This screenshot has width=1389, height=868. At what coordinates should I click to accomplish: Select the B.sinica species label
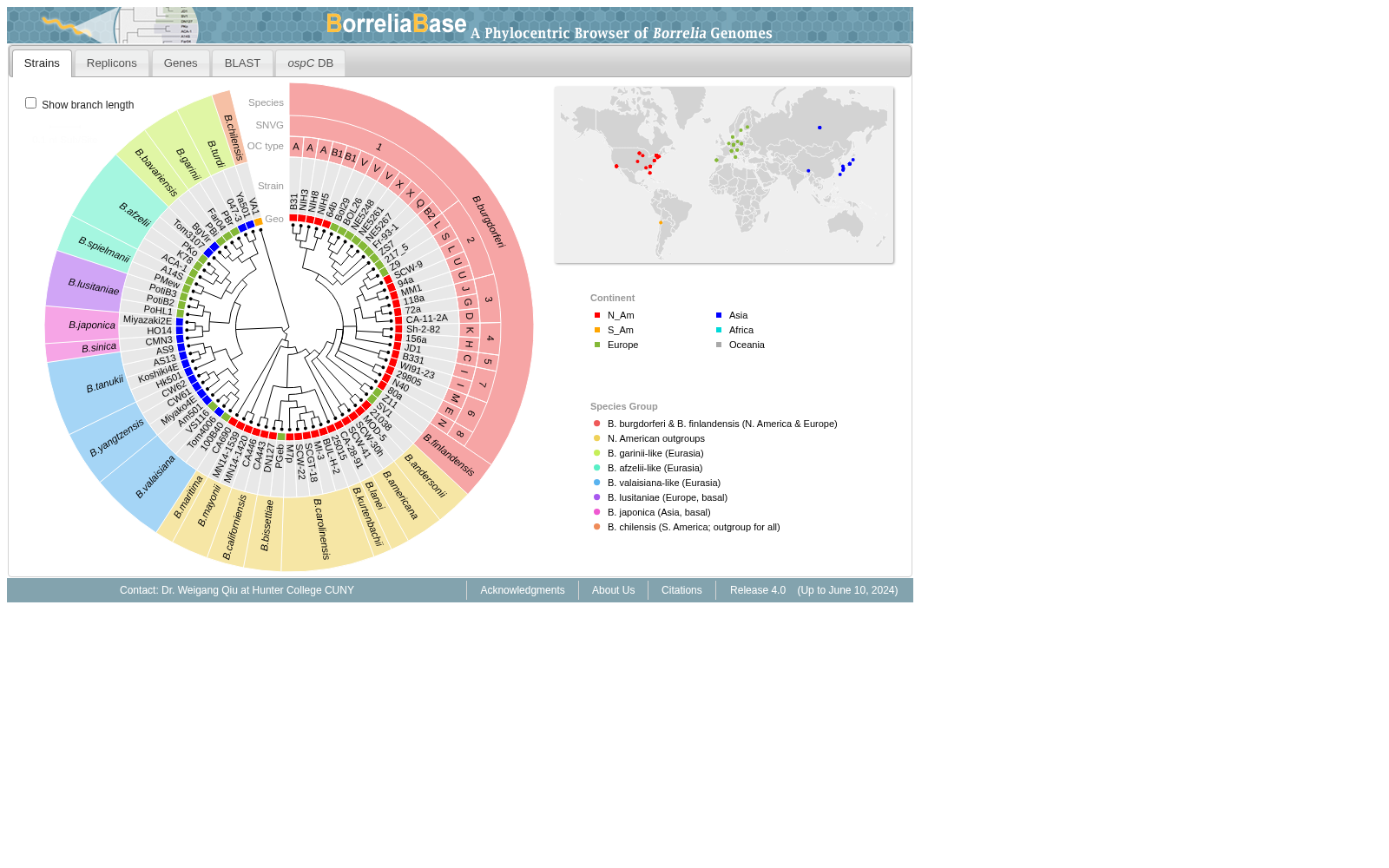tap(99, 348)
